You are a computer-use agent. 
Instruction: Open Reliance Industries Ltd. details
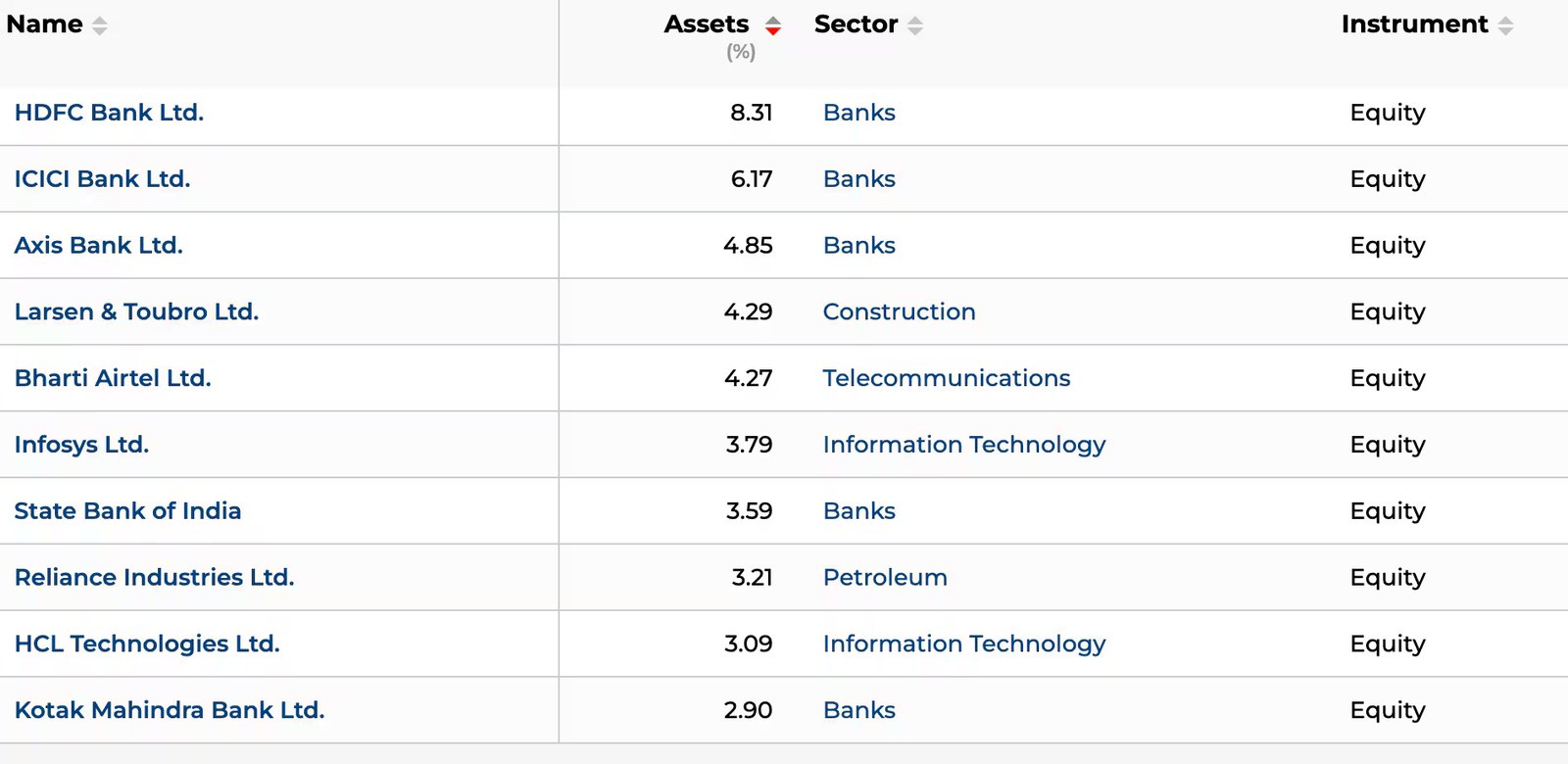[x=154, y=578]
